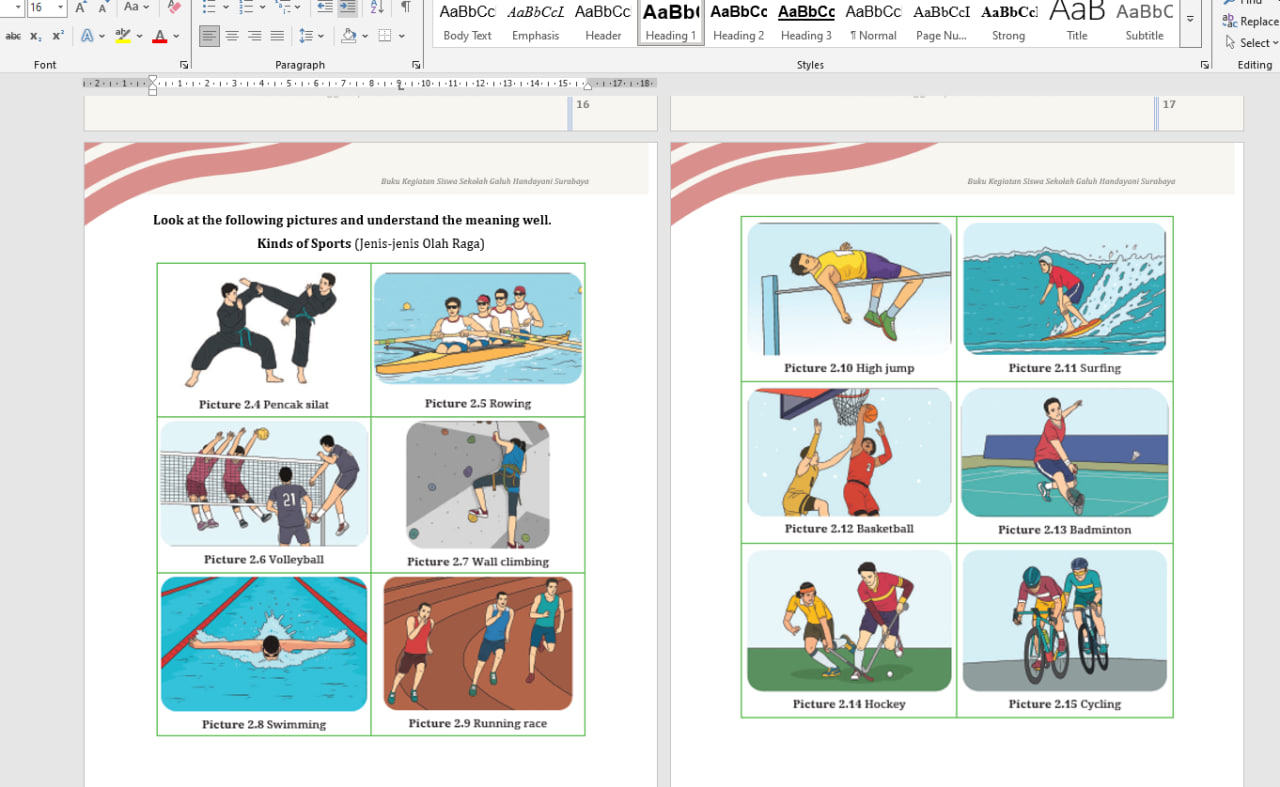Sort the selected text
The width and height of the screenshot is (1280, 787).
377,7
